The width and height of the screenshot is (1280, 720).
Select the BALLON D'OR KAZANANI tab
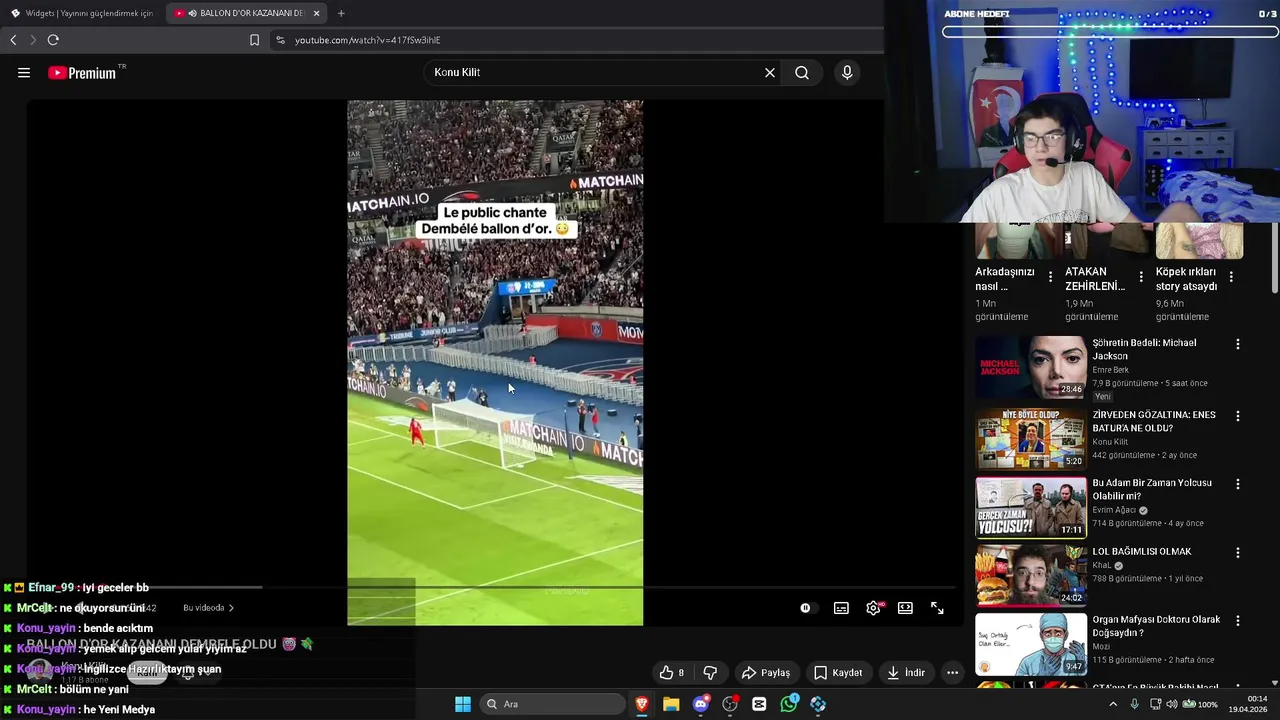(x=248, y=13)
